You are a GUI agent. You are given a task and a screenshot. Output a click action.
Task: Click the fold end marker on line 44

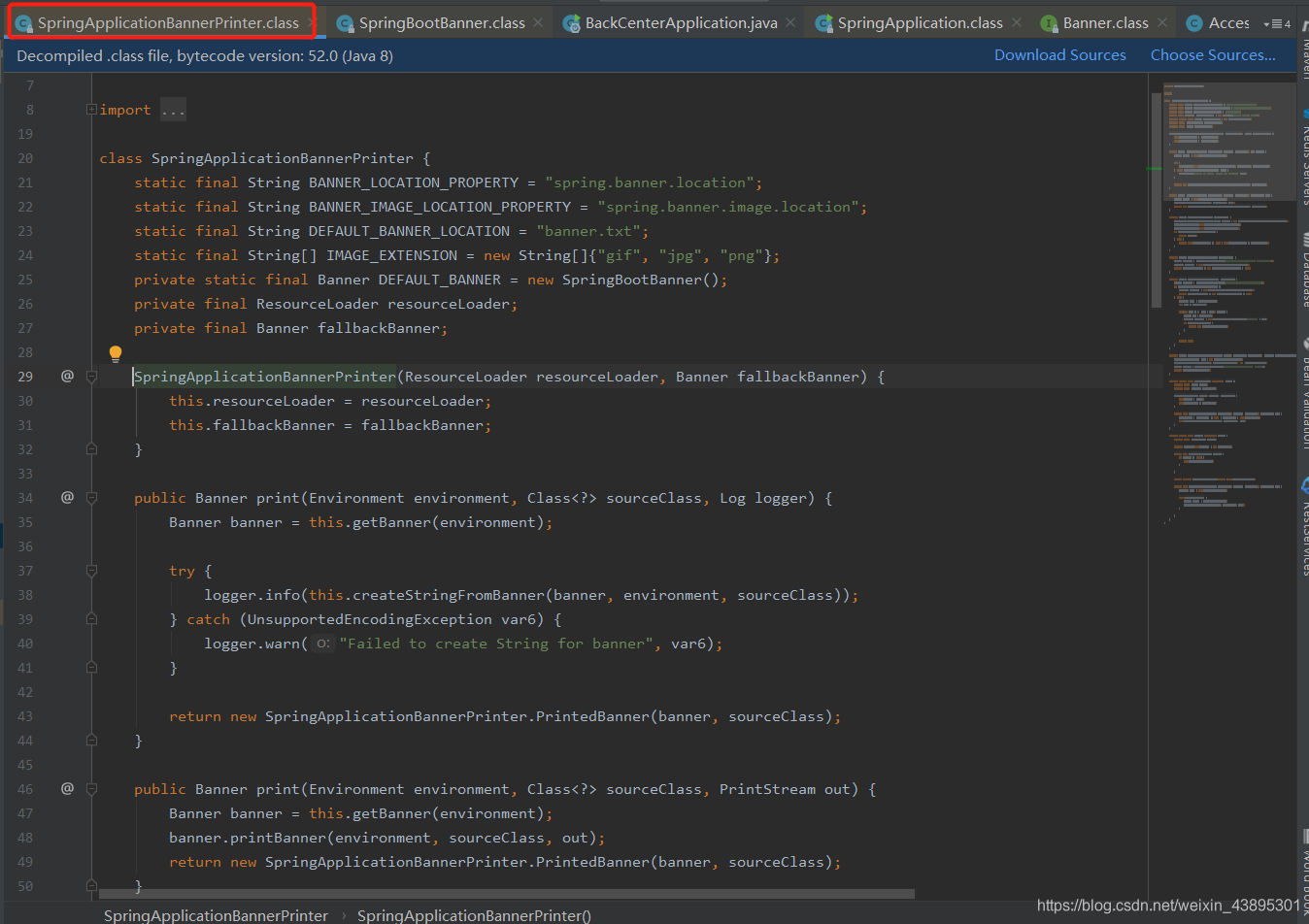click(x=91, y=741)
